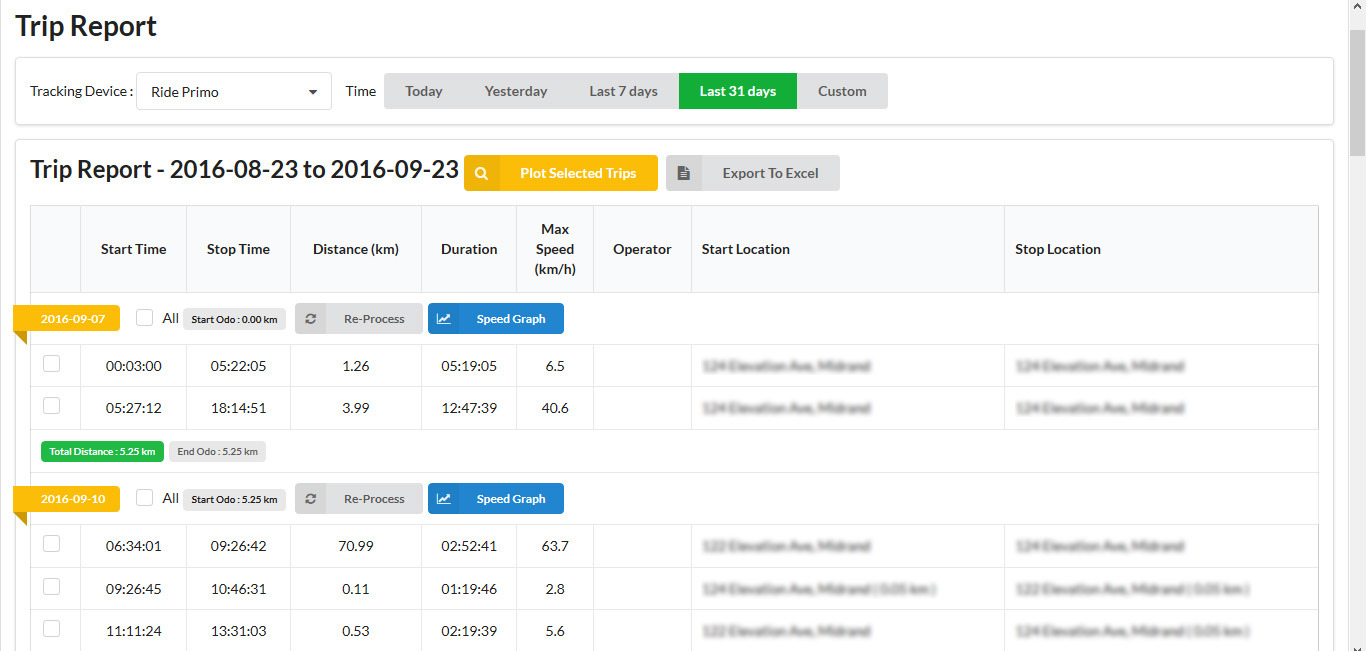Image resolution: width=1366 pixels, height=651 pixels.
Task: Click the refresh icon for 2016-09-10 Re-Process
Action: pos(311,499)
